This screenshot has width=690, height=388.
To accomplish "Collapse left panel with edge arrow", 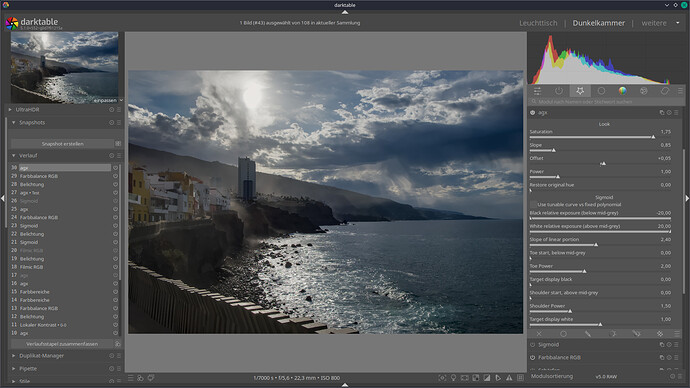I will point(3,198).
